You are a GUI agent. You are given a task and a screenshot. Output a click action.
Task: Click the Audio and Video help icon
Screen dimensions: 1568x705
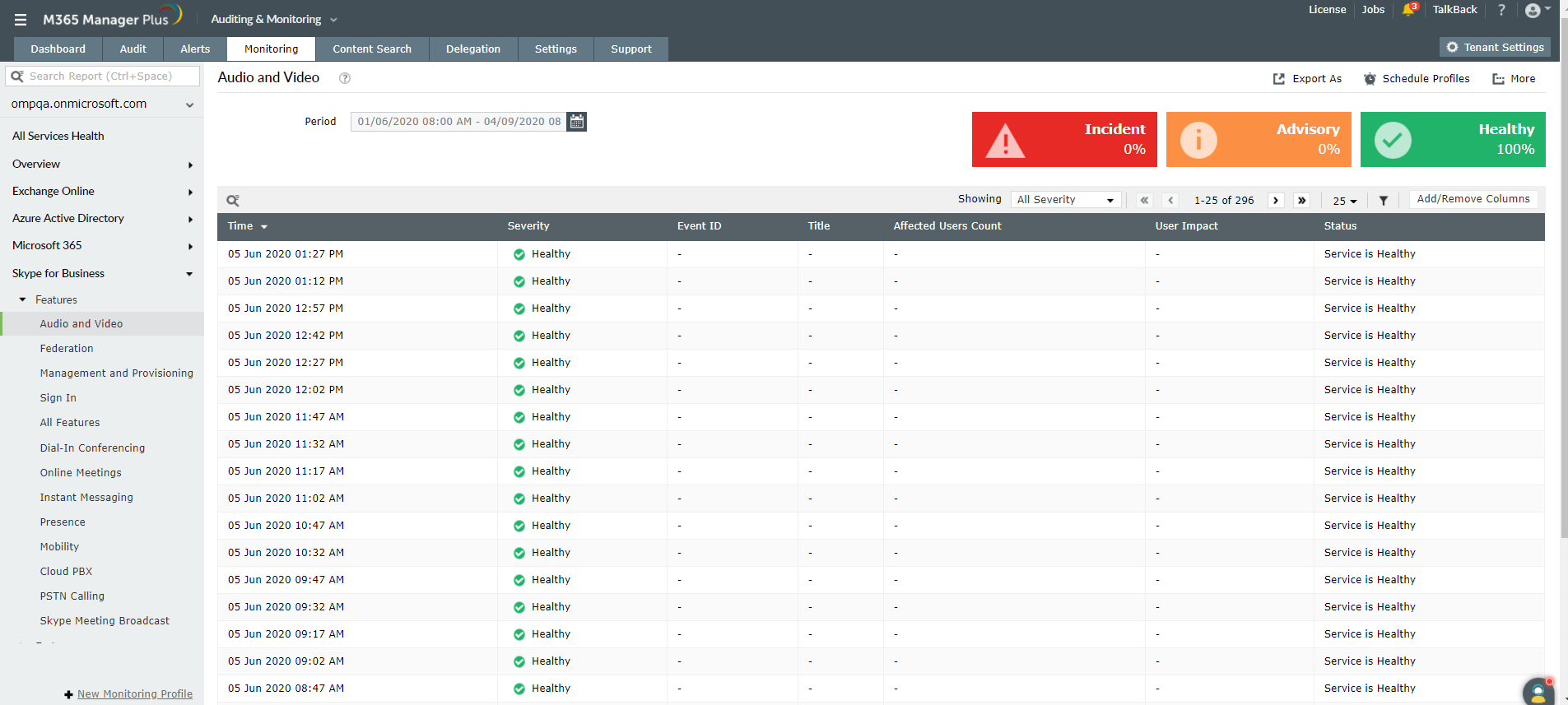(345, 78)
